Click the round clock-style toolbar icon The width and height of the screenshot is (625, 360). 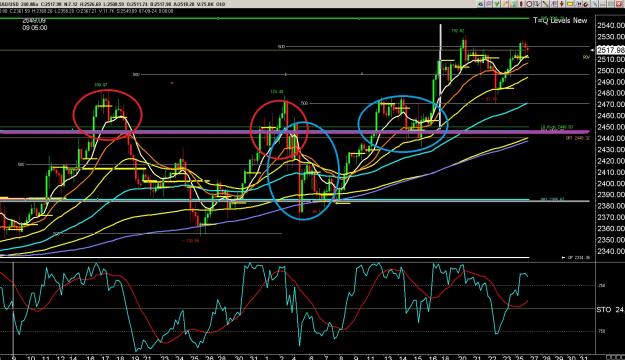point(529,4)
